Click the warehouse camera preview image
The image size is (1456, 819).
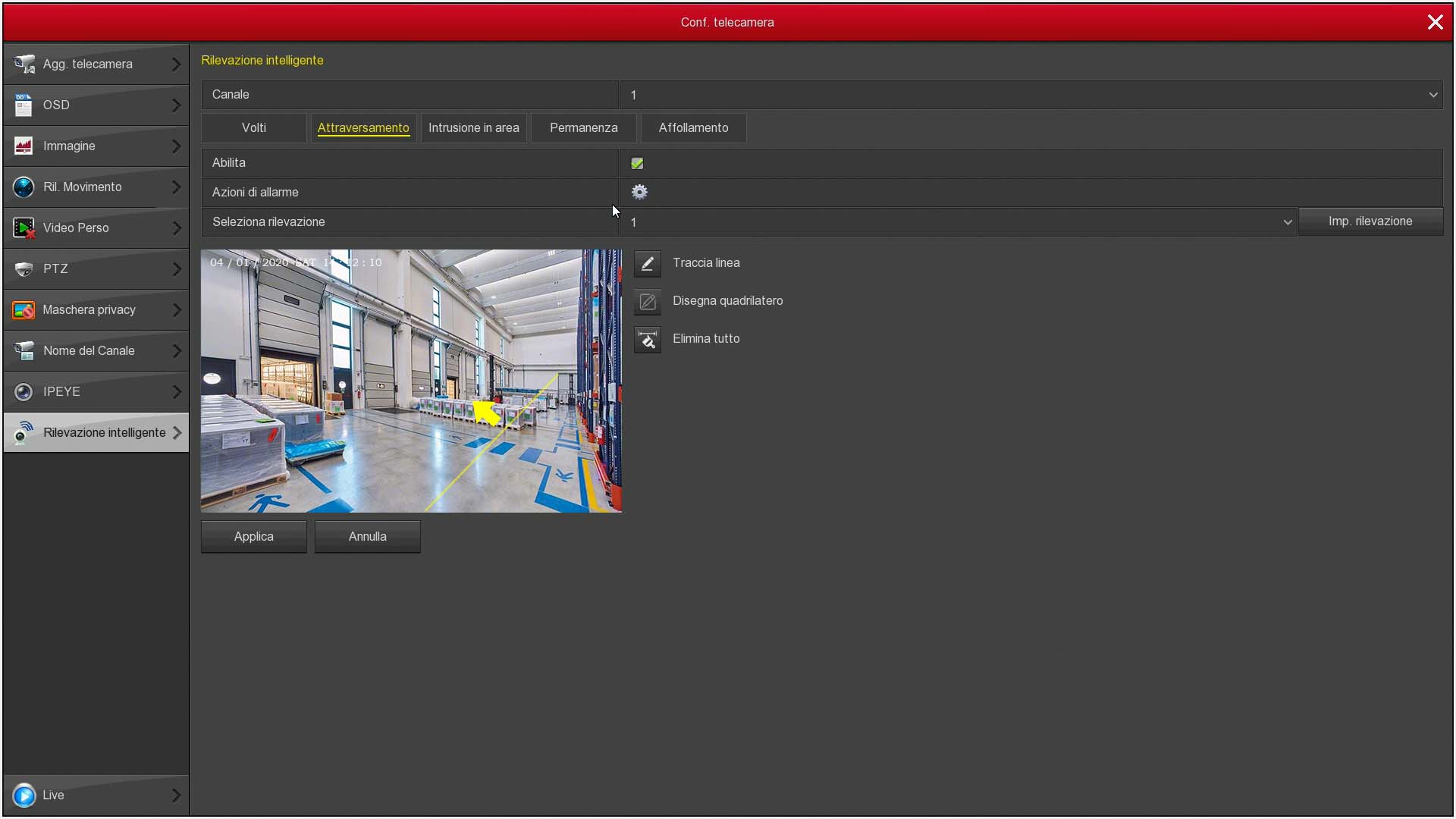click(411, 381)
